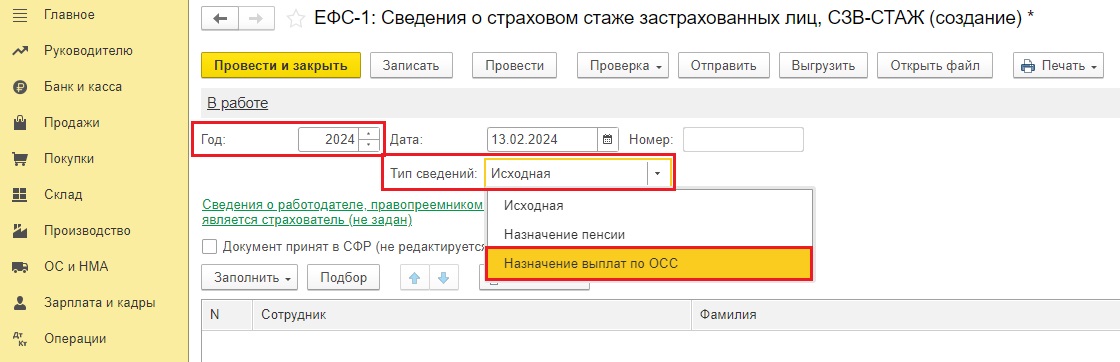Expand the Печать dropdown arrow
Viewport: 1120px width, 362px height.
coord(1094,66)
